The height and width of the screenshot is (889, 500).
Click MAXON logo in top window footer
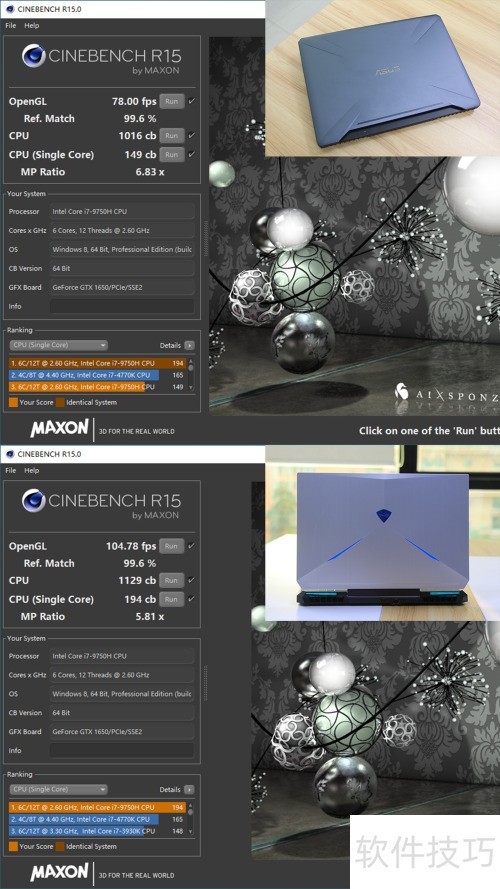tap(60, 428)
